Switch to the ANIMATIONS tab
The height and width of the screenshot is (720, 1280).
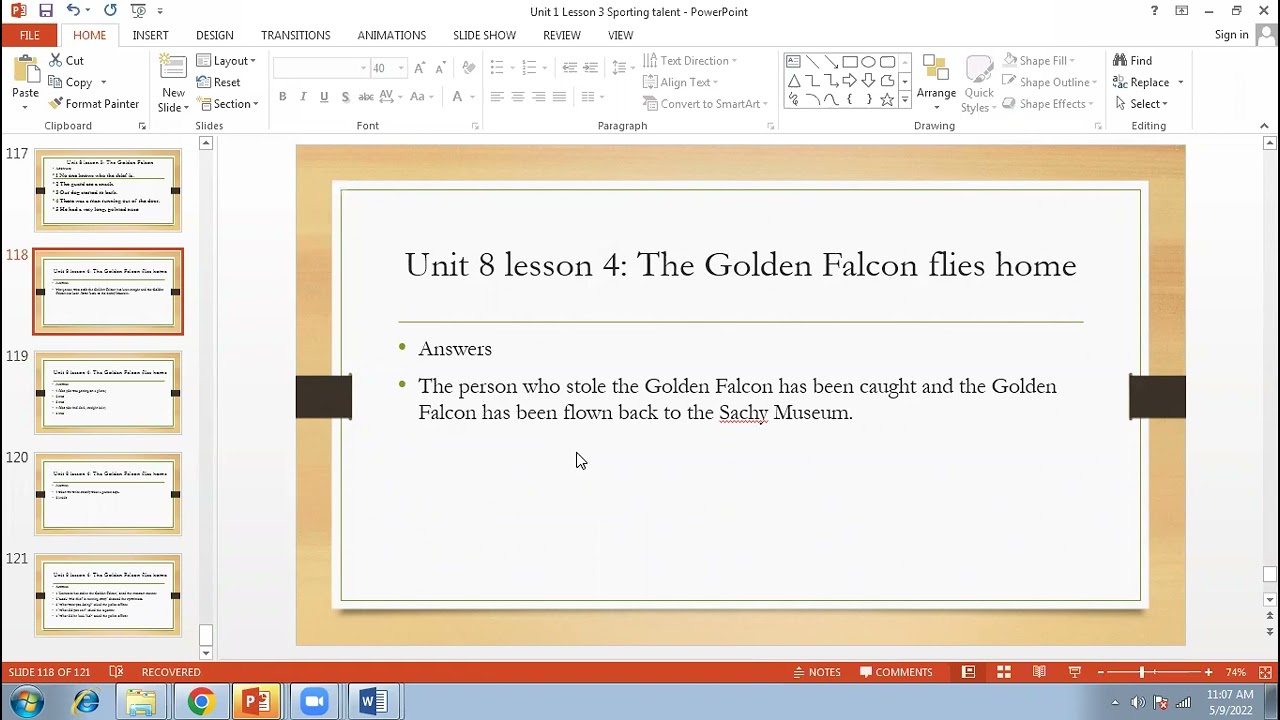point(392,35)
